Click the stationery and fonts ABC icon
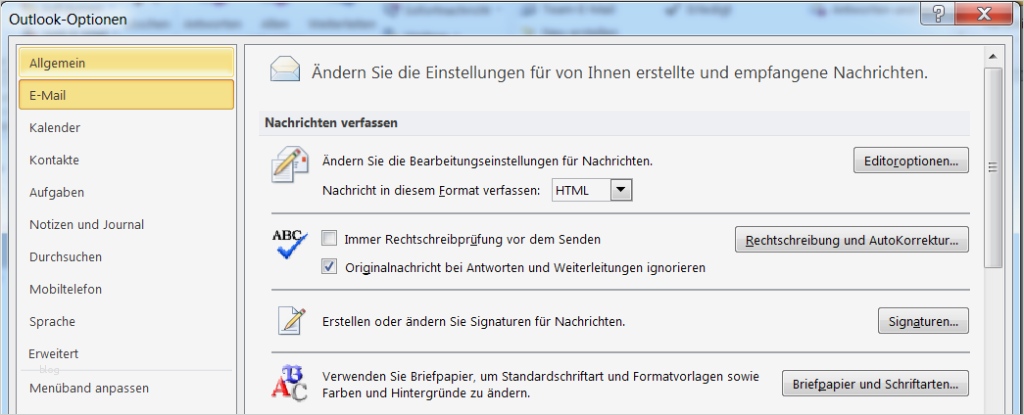The image size is (1024, 415). (288, 383)
